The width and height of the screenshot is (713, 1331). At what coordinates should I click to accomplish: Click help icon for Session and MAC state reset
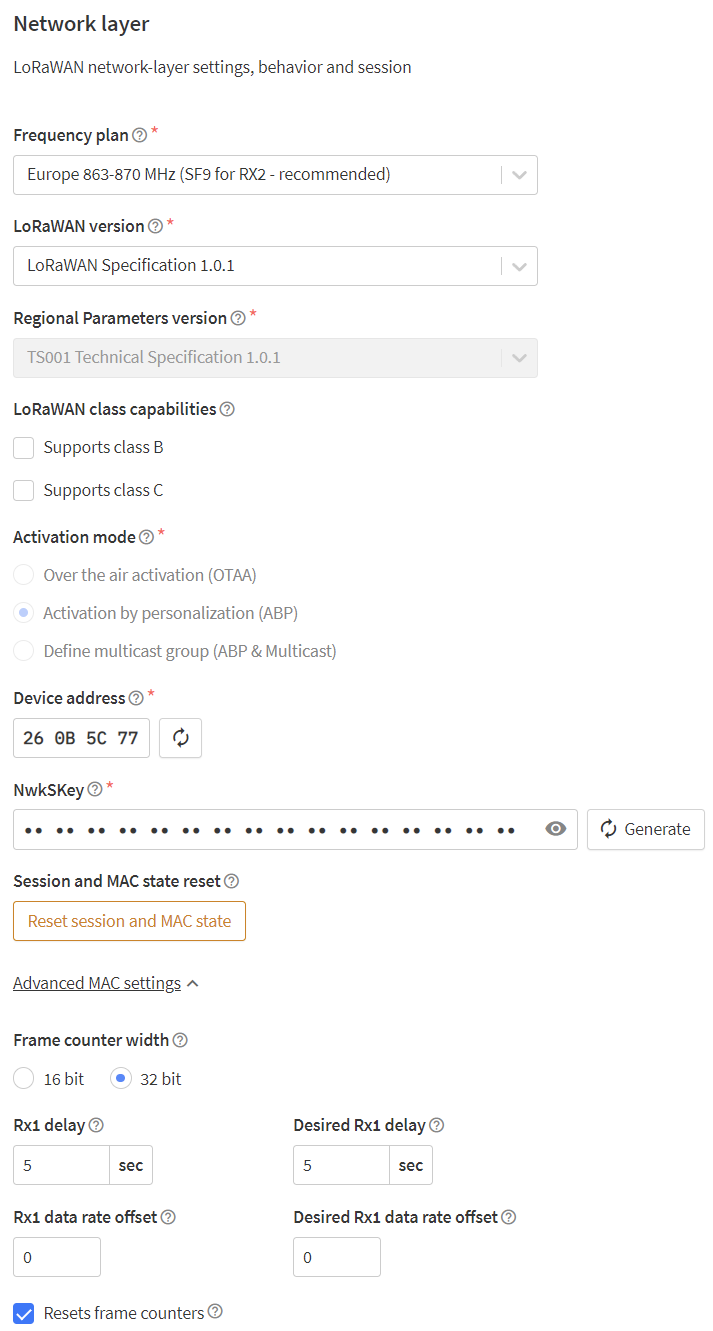tap(231, 881)
